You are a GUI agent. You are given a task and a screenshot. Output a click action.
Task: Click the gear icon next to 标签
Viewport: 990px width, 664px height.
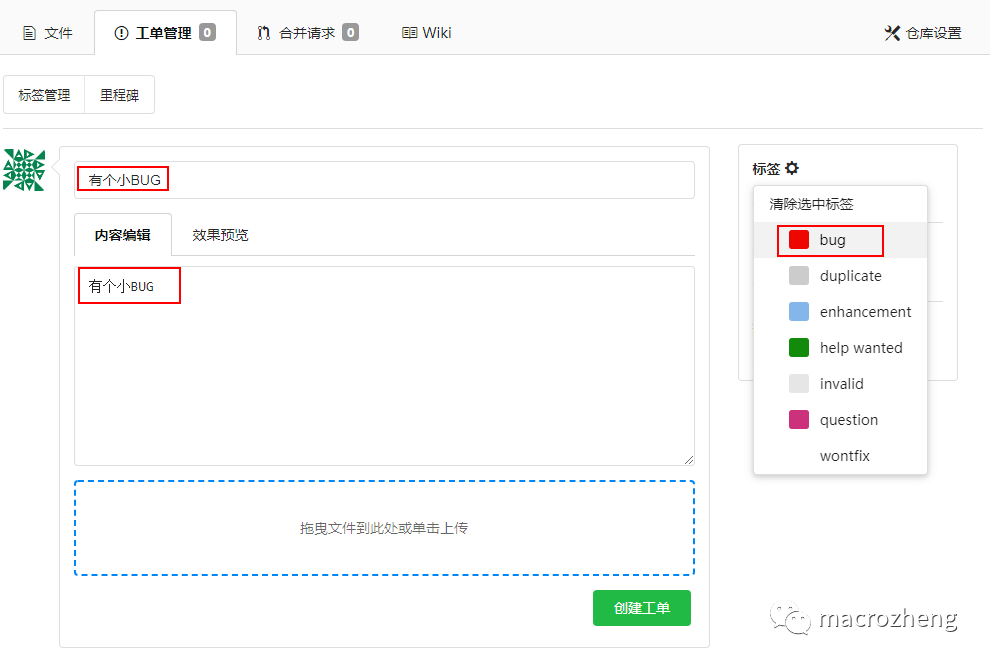click(x=793, y=168)
